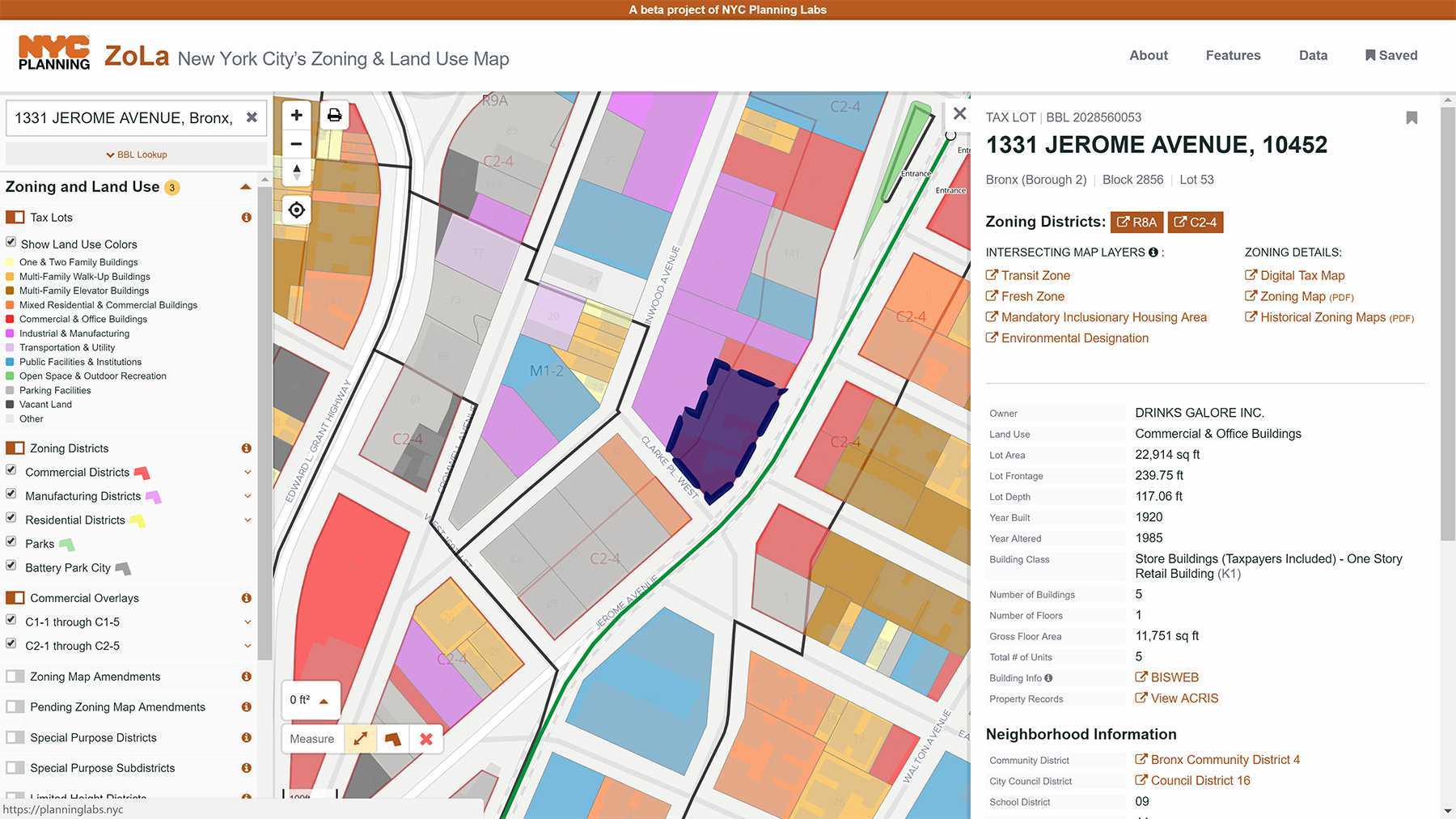Toggle the Tax Lots layer
The width and height of the screenshot is (1456, 819).
pyautogui.click(x=15, y=218)
